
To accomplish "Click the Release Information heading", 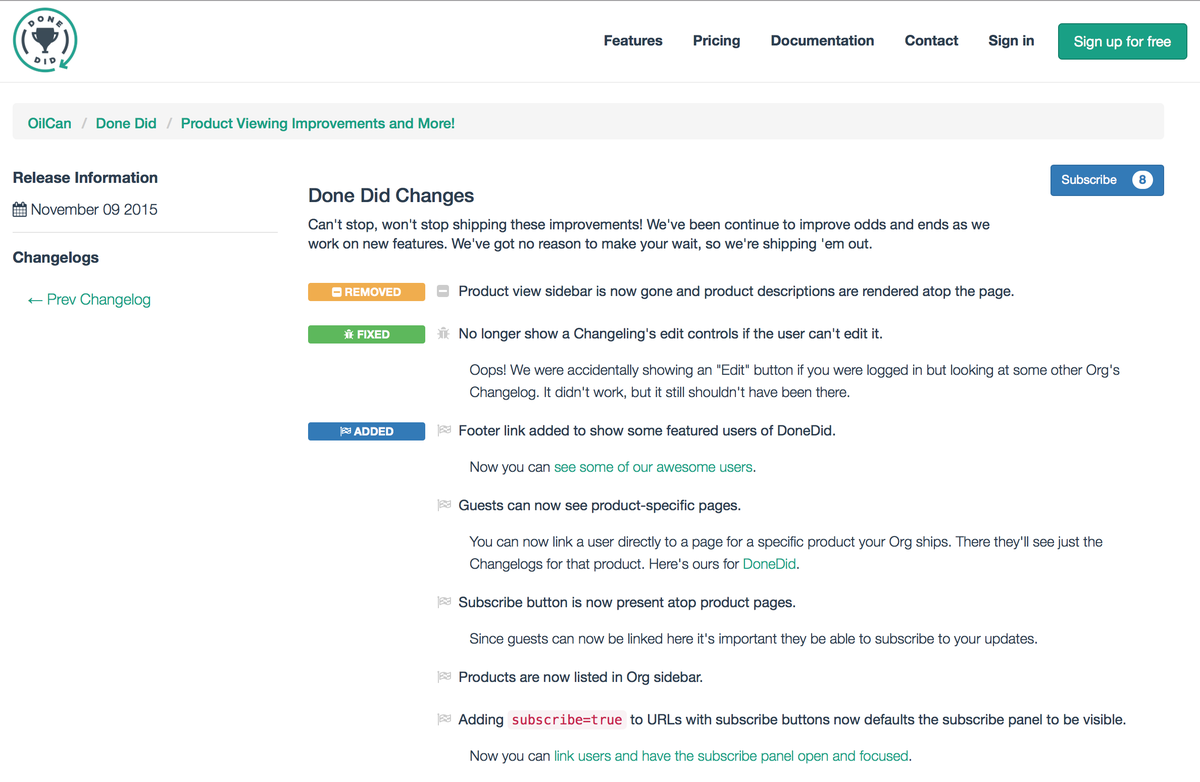I will point(85,178).
